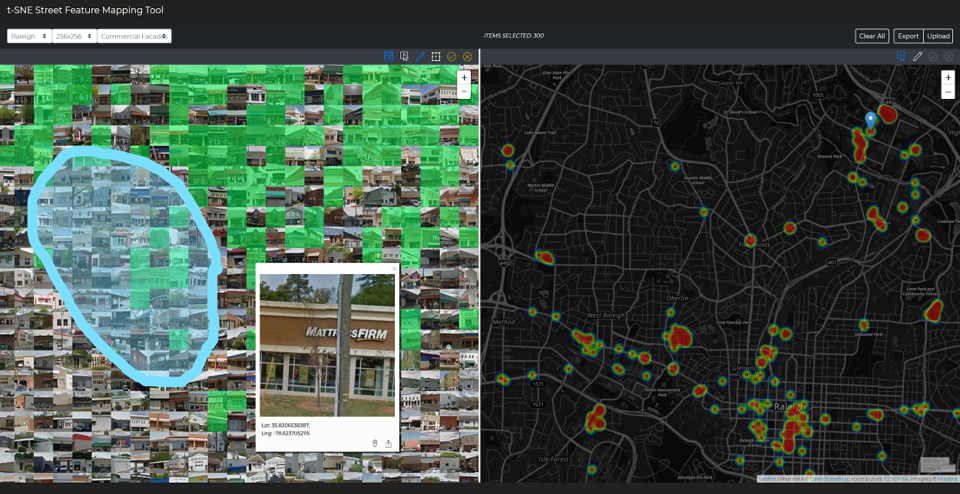The width and height of the screenshot is (960, 494).
Task: Zoom in on the t-SNE image grid
Action: [464, 78]
